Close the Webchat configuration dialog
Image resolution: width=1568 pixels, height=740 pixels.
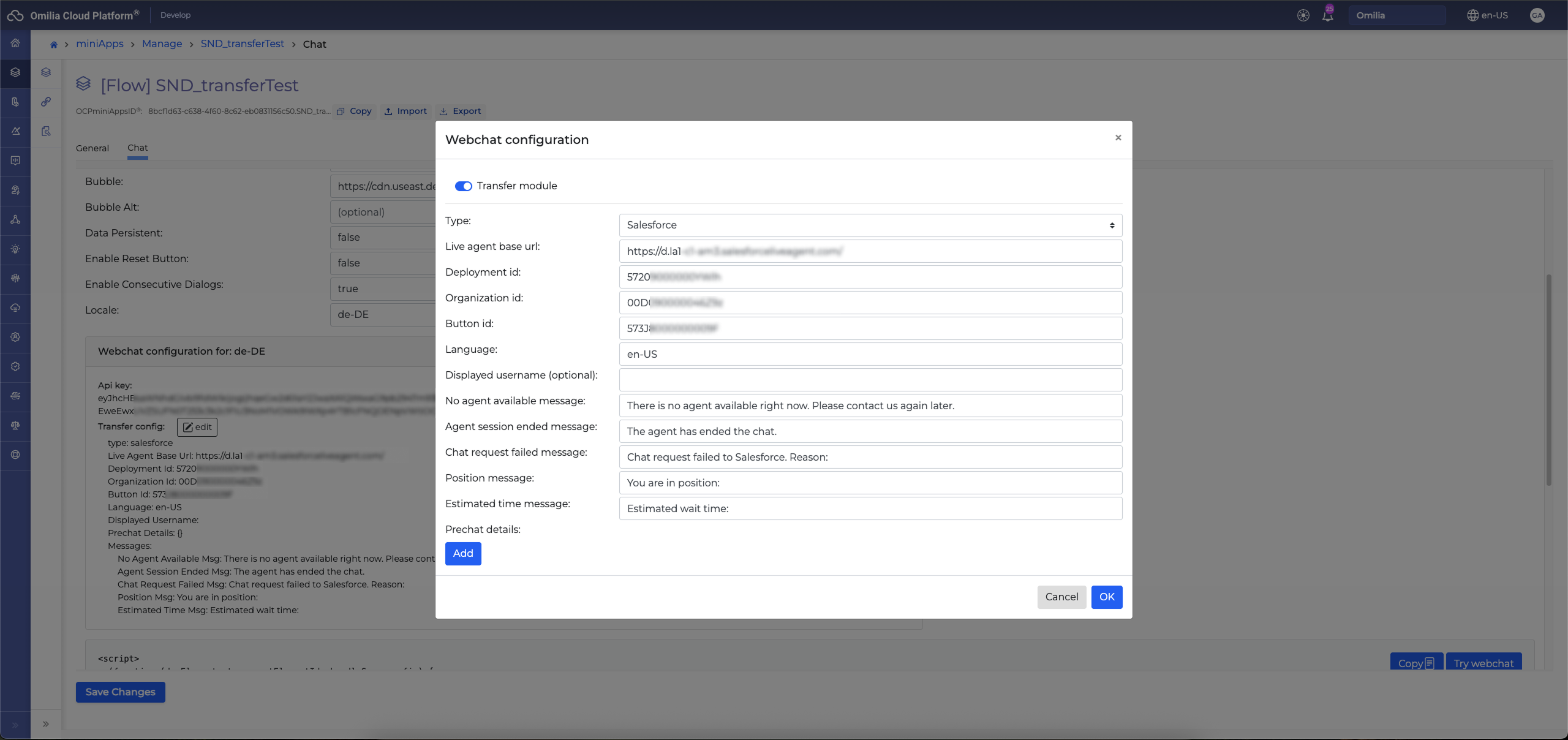(1118, 138)
